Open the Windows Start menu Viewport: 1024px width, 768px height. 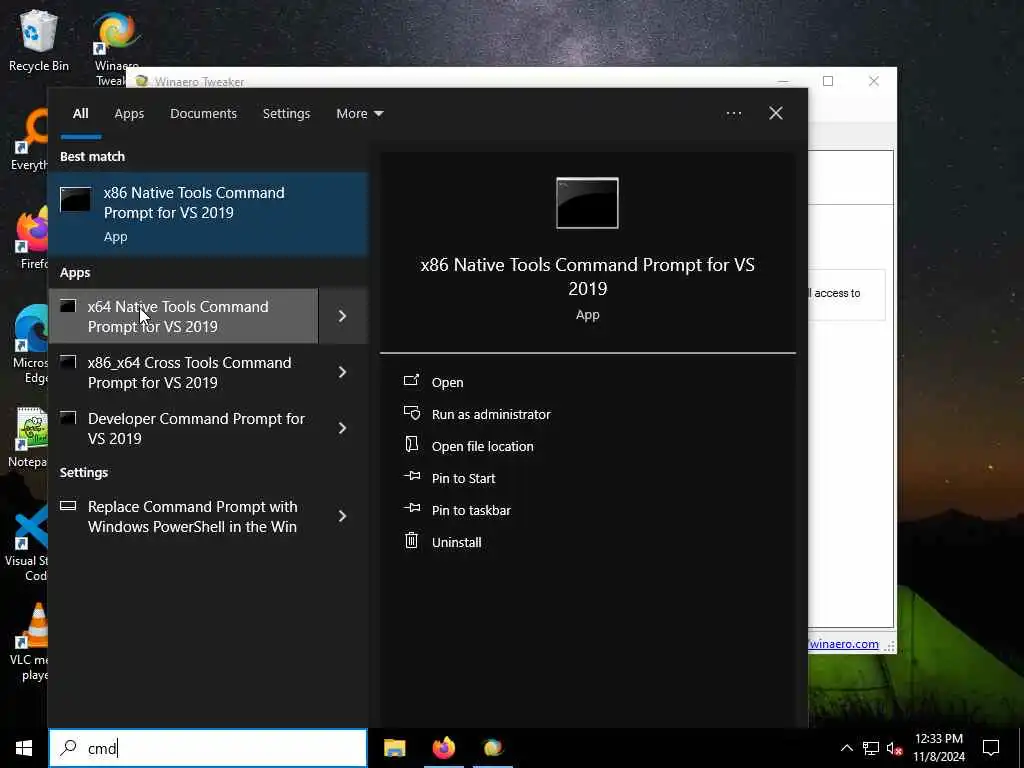24,748
